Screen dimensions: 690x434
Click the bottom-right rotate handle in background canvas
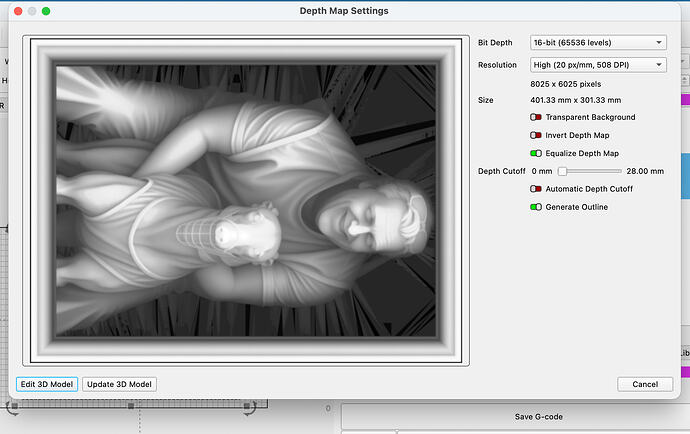coord(248,407)
